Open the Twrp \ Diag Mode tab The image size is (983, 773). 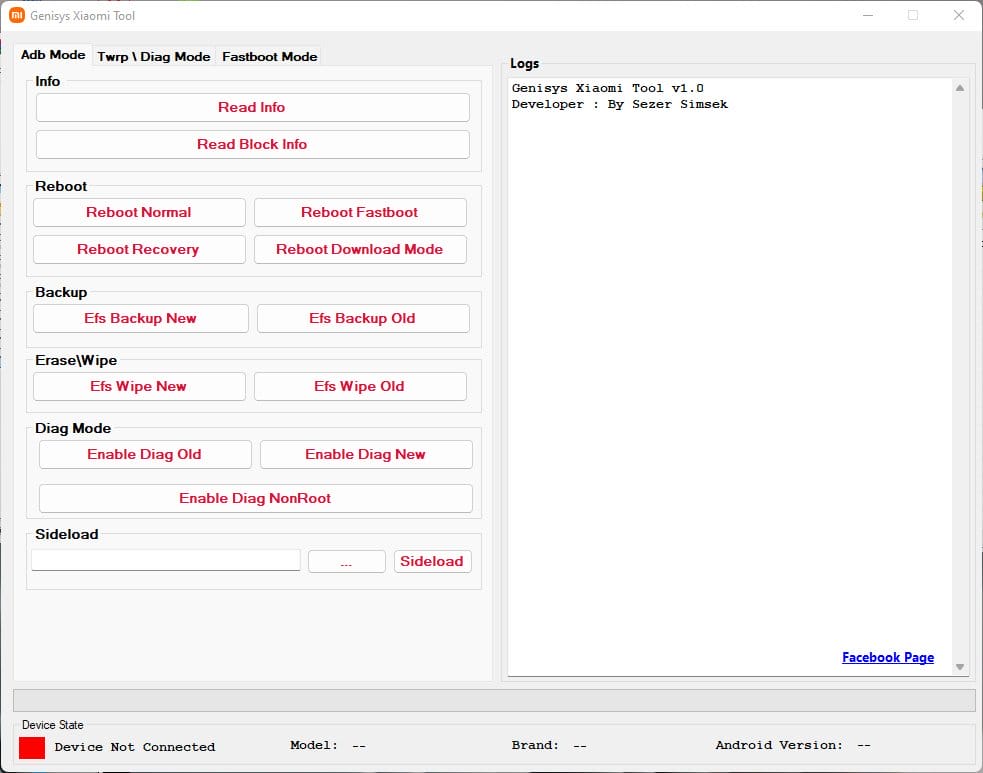(x=154, y=56)
